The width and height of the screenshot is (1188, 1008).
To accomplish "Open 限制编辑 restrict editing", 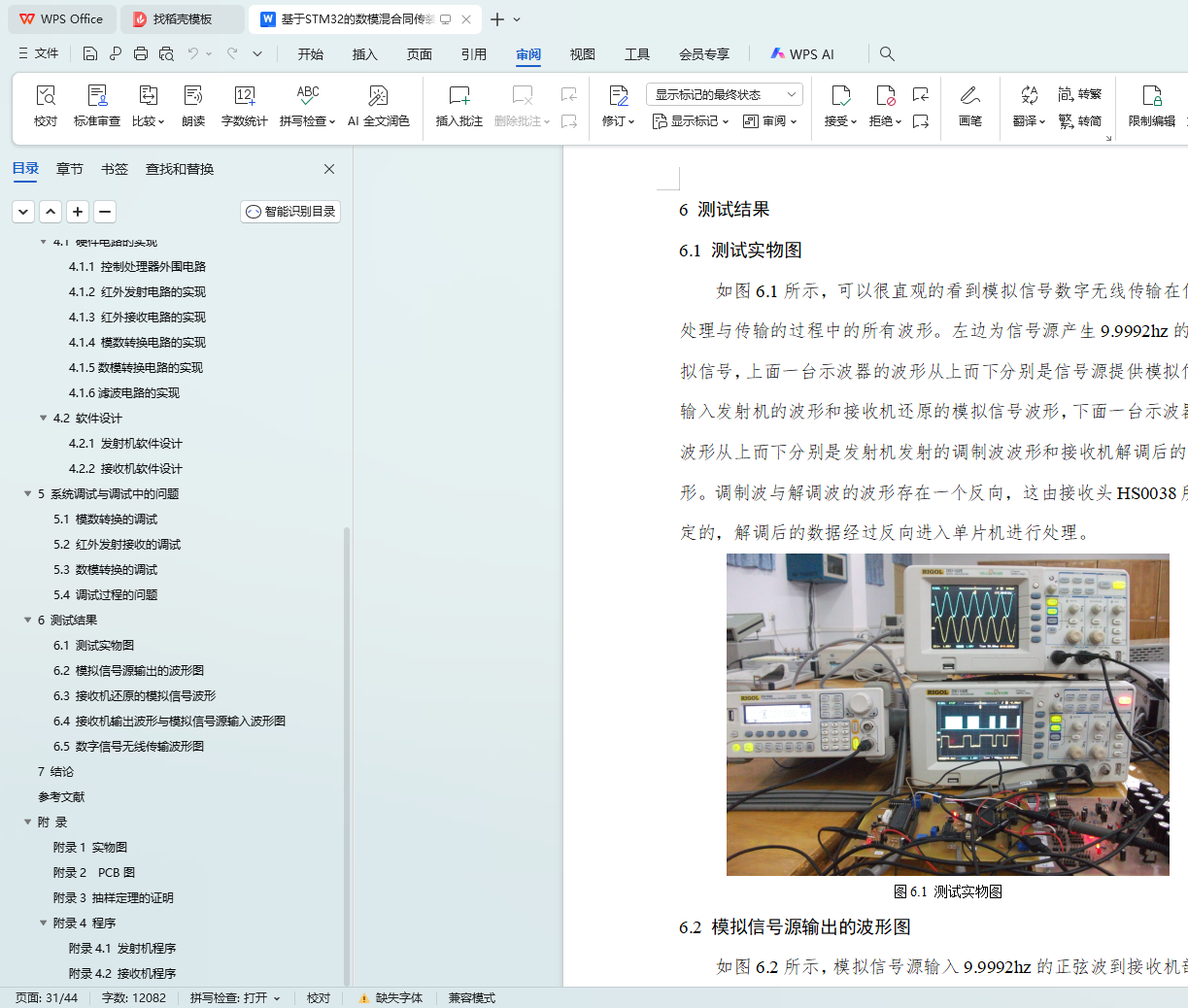I will (x=1152, y=106).
